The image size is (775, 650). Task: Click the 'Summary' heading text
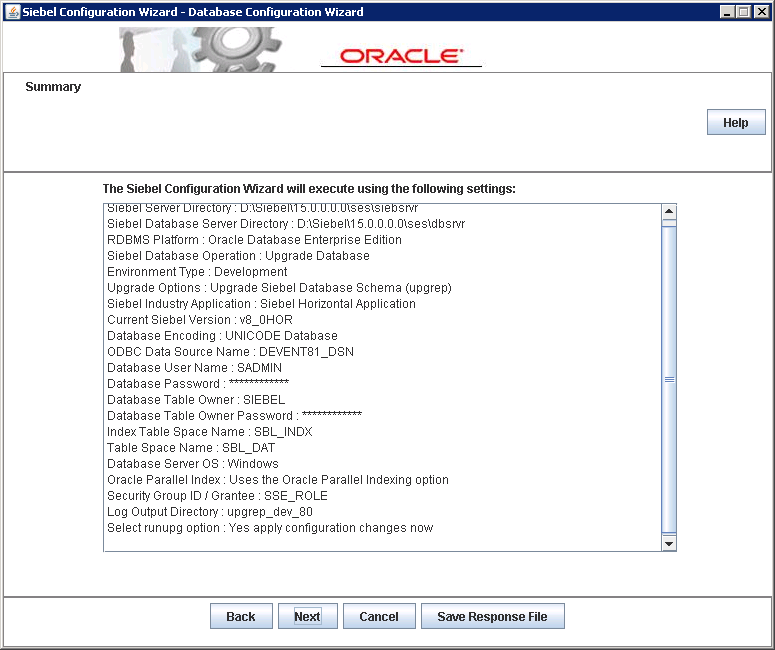click(x=53, y=87)
